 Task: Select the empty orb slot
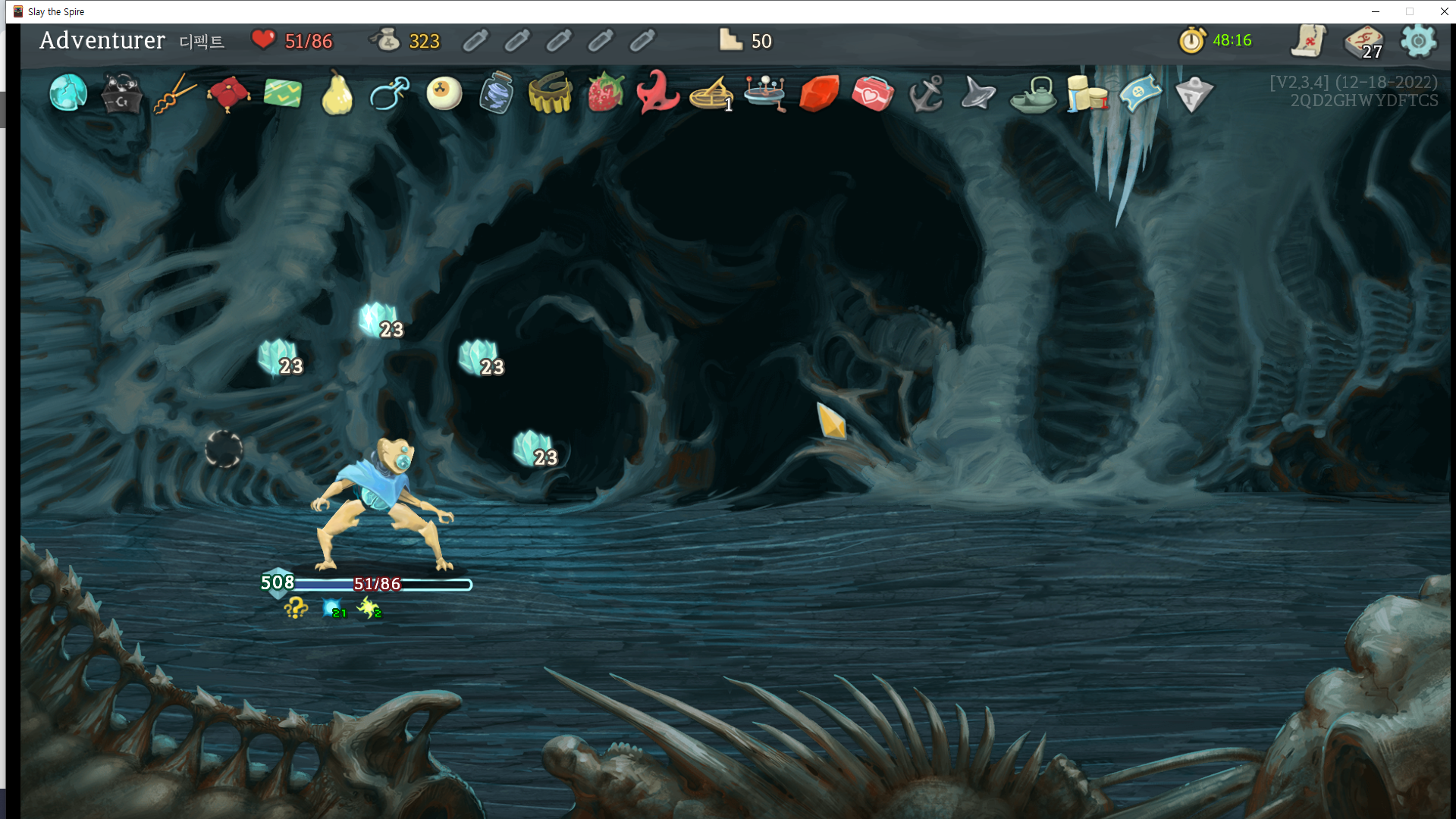pos(224,449)
